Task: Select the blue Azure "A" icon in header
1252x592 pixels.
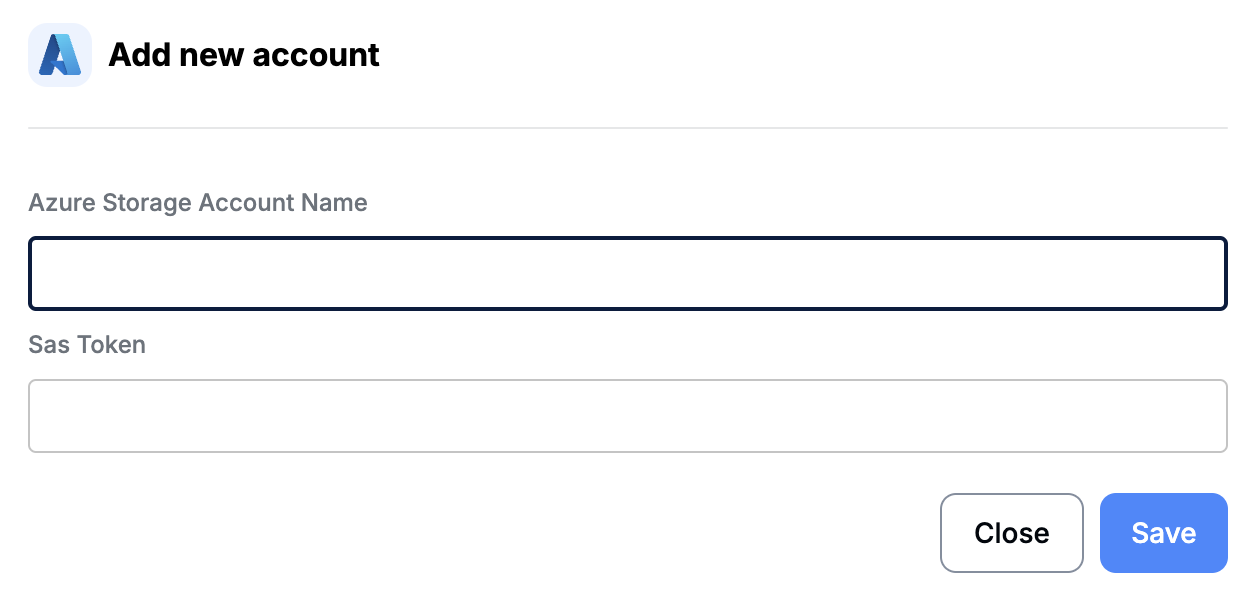Action: pos(60,55)
